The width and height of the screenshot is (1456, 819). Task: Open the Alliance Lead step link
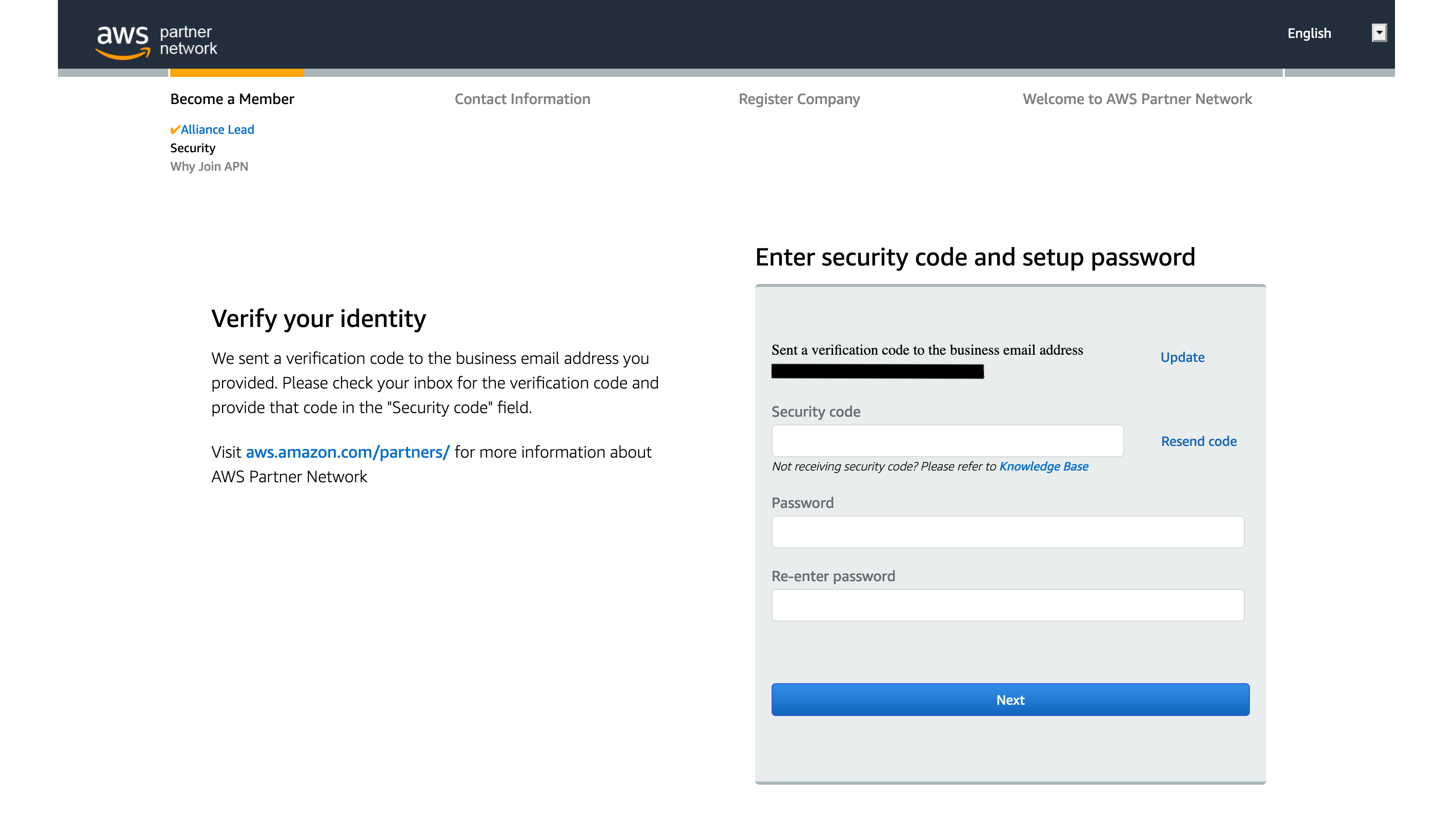(217, 130)
